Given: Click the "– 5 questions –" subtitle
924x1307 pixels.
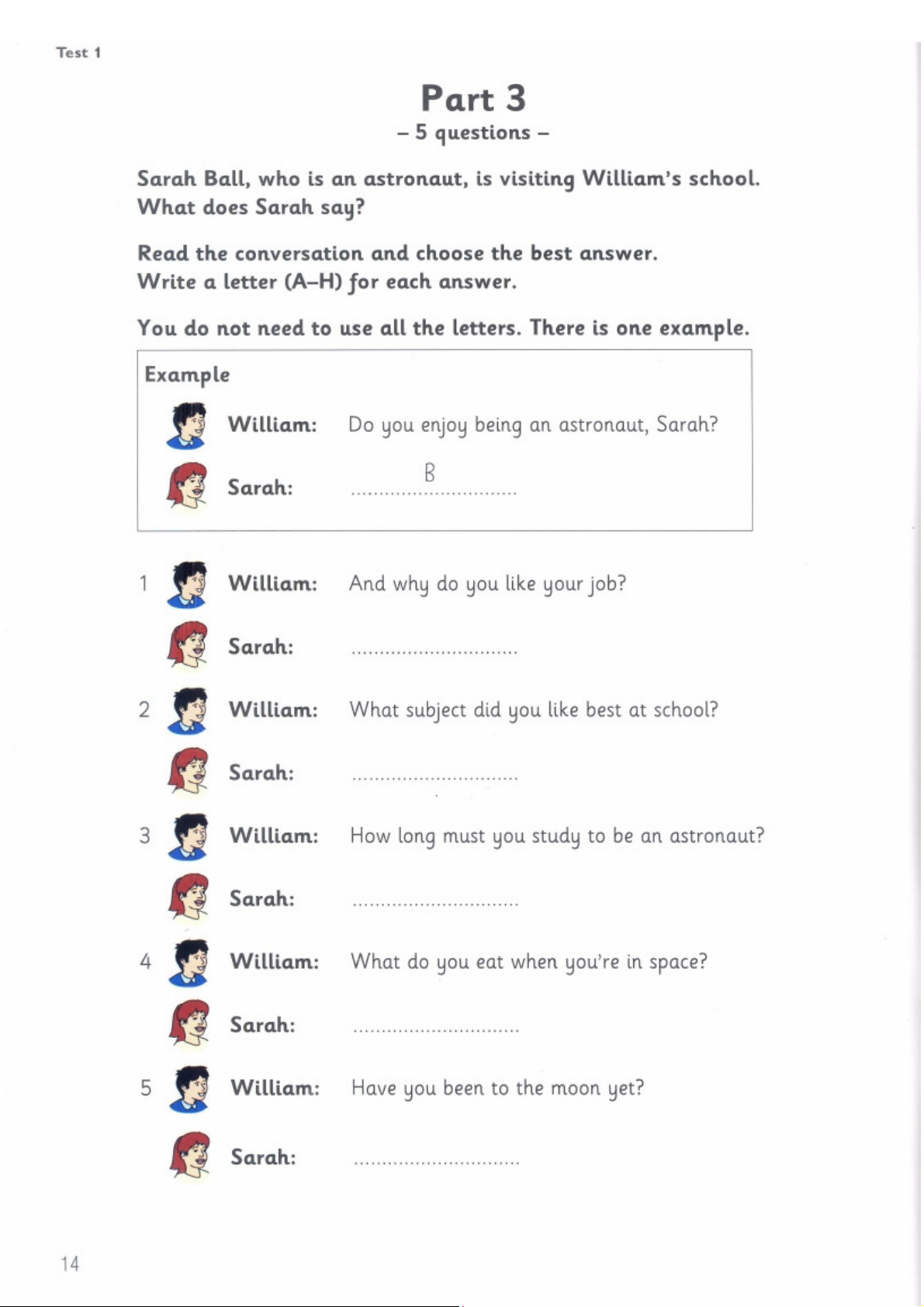Looking at the screenshot, I should click(x=473, y=133).
